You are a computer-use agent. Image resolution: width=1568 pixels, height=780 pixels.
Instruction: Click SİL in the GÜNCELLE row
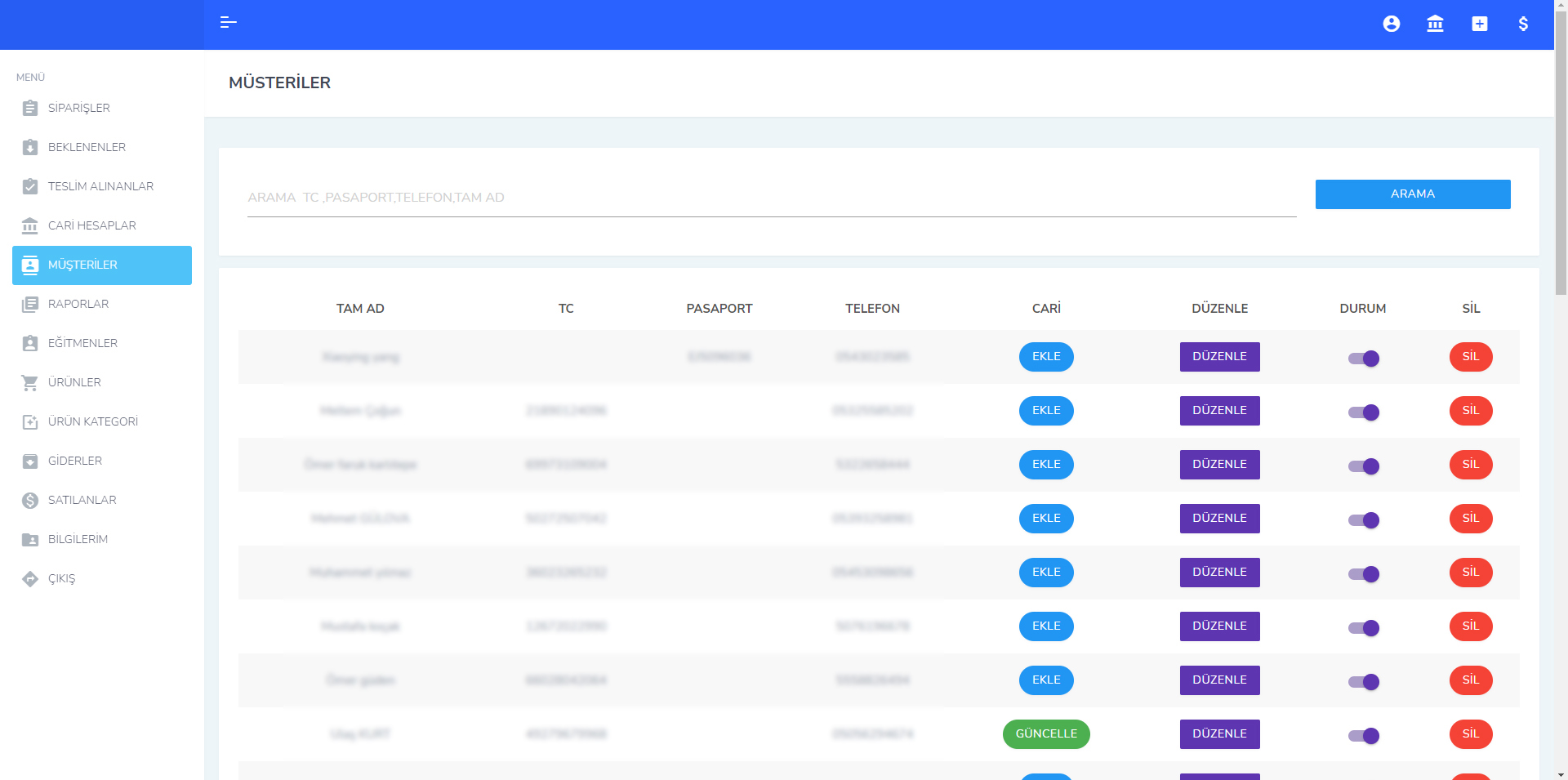(x=1471, y=734)
